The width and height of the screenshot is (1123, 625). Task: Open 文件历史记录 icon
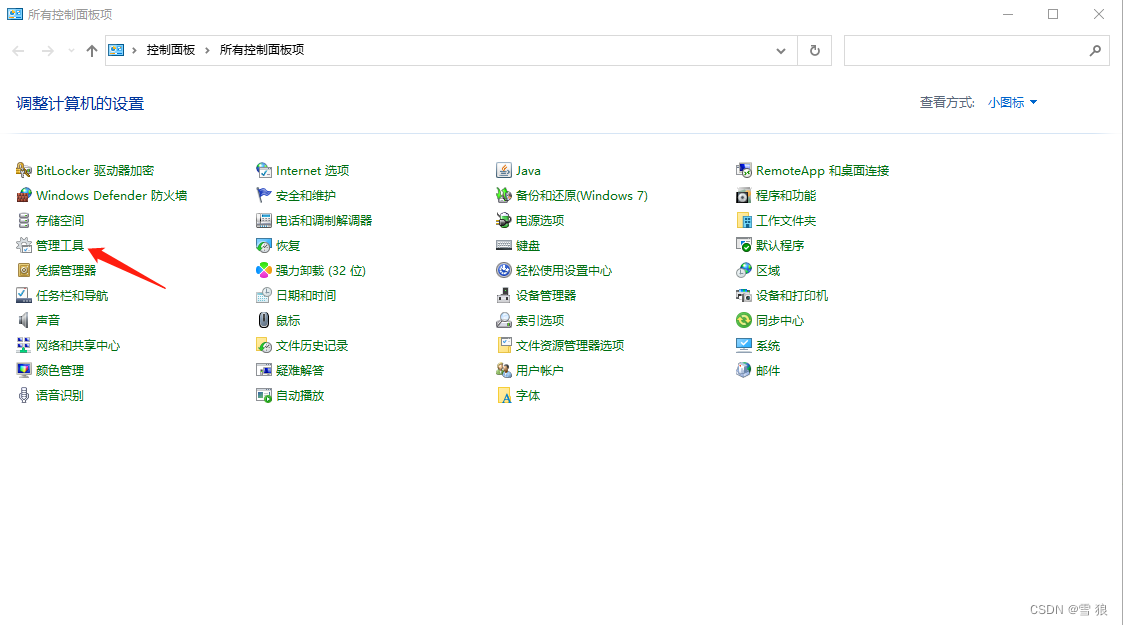coord(264,345)
